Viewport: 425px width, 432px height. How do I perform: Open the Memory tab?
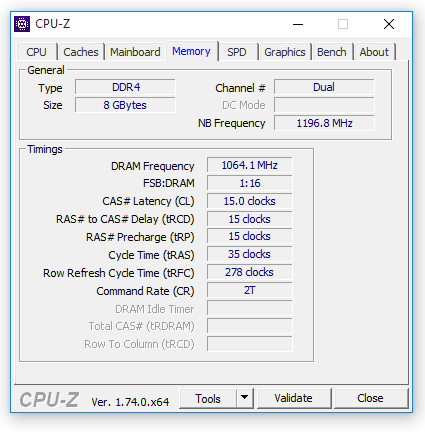(191, 51)
